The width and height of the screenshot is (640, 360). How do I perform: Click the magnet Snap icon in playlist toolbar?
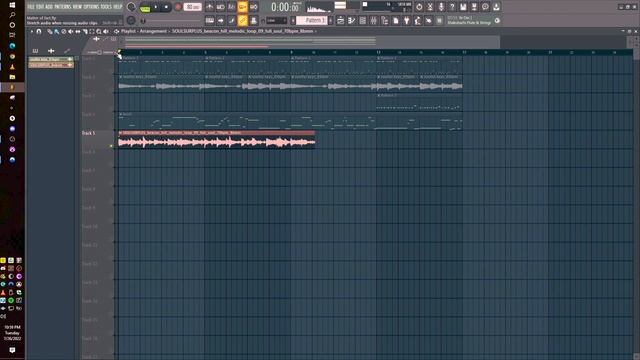pos(39,31)
